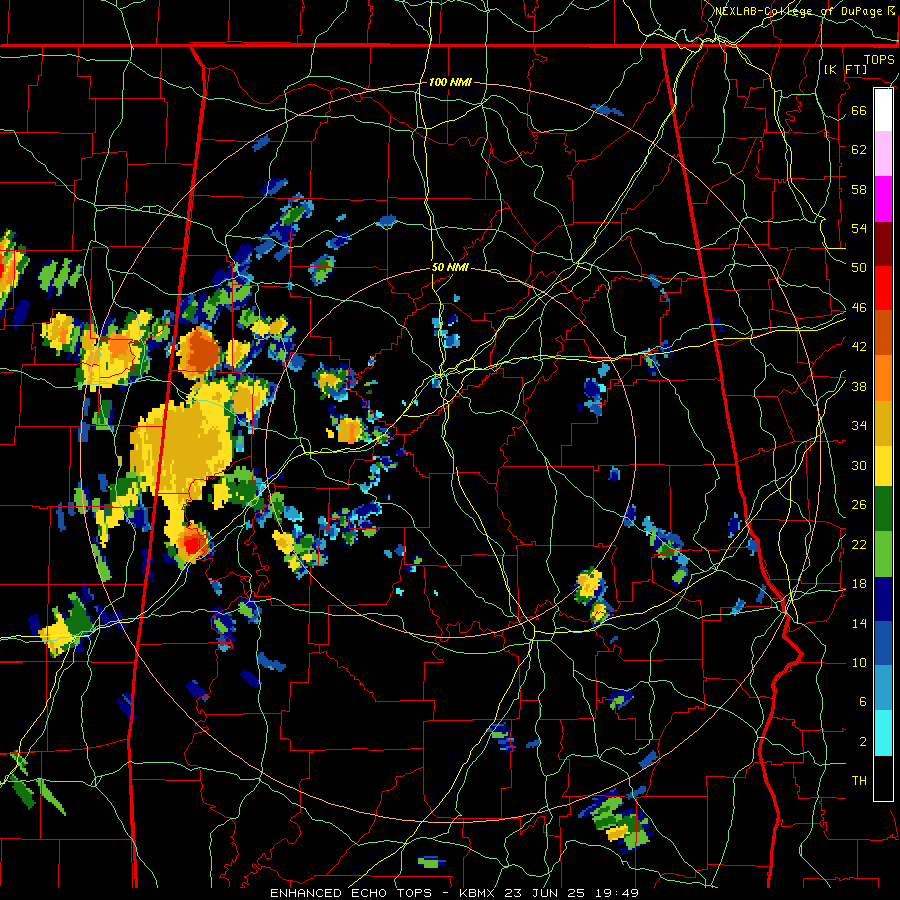Click the "34" value on the tops scale
900x900 pixels.
tap(859, 426)
